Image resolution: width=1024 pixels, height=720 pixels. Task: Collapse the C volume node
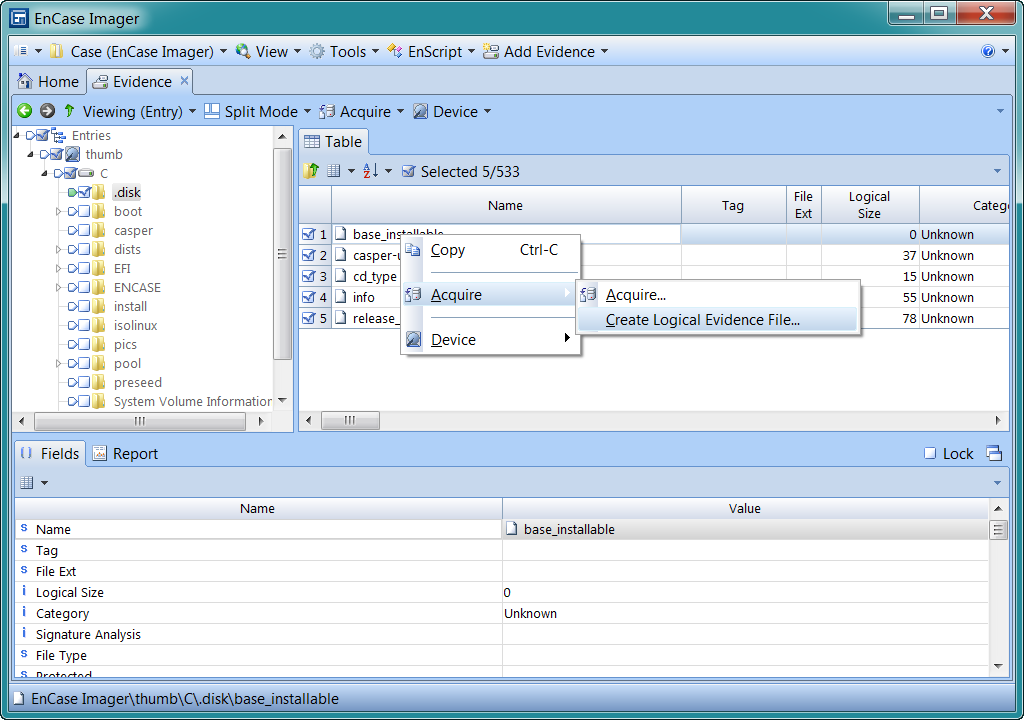tap(44, 173)
